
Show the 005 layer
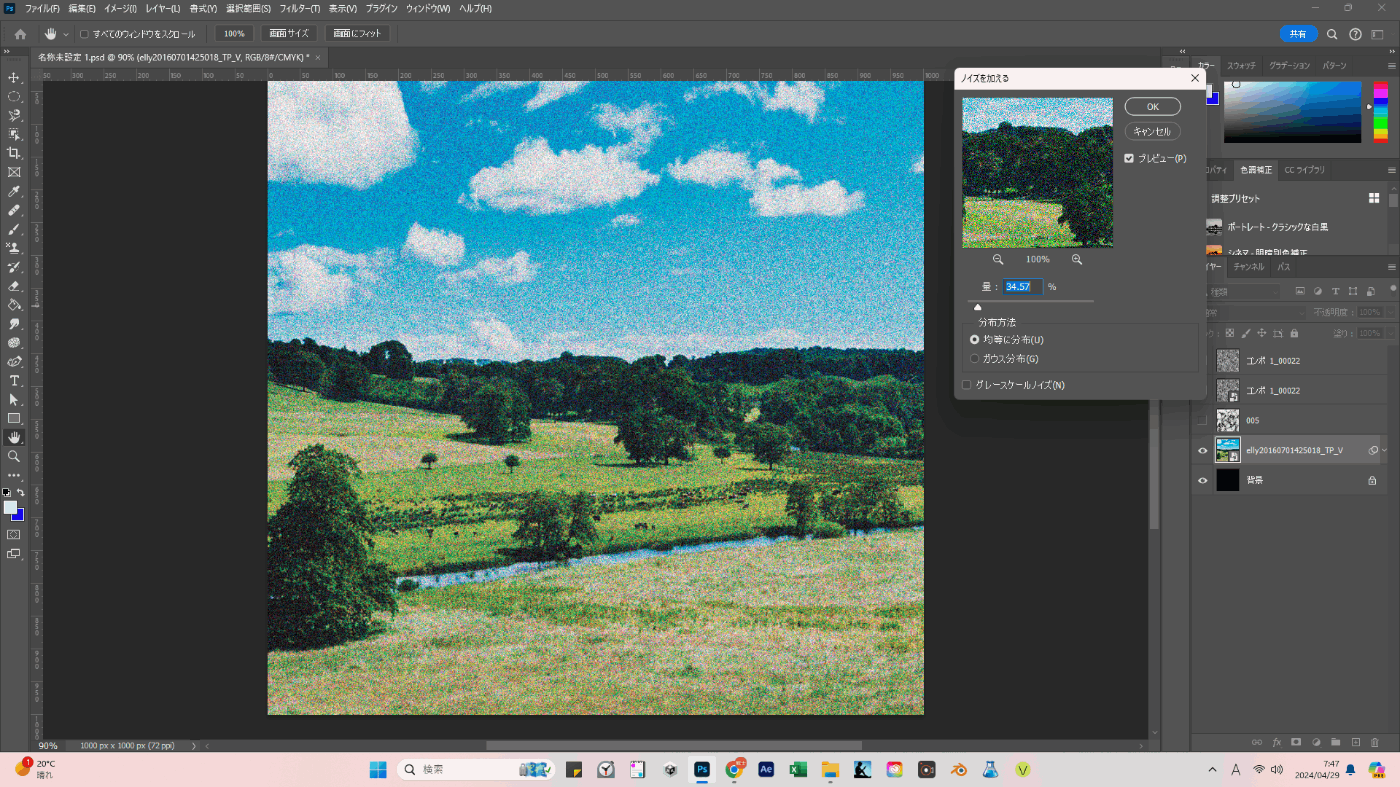coord(1202,421)
